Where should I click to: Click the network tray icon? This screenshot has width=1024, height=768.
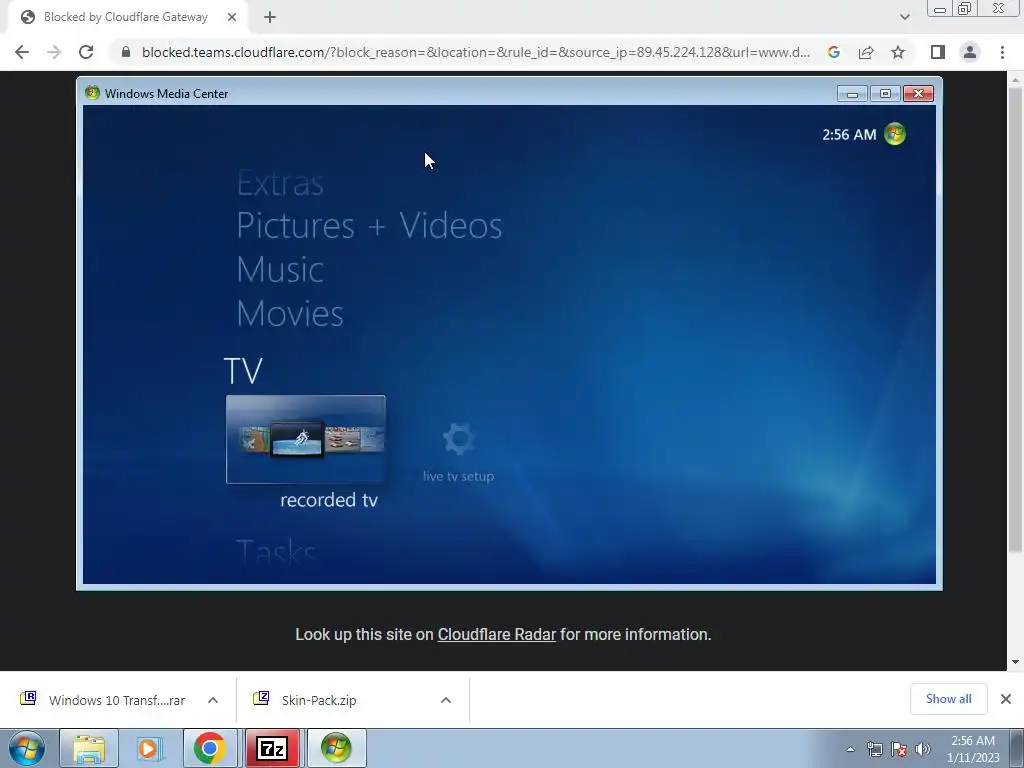(874, 749)
